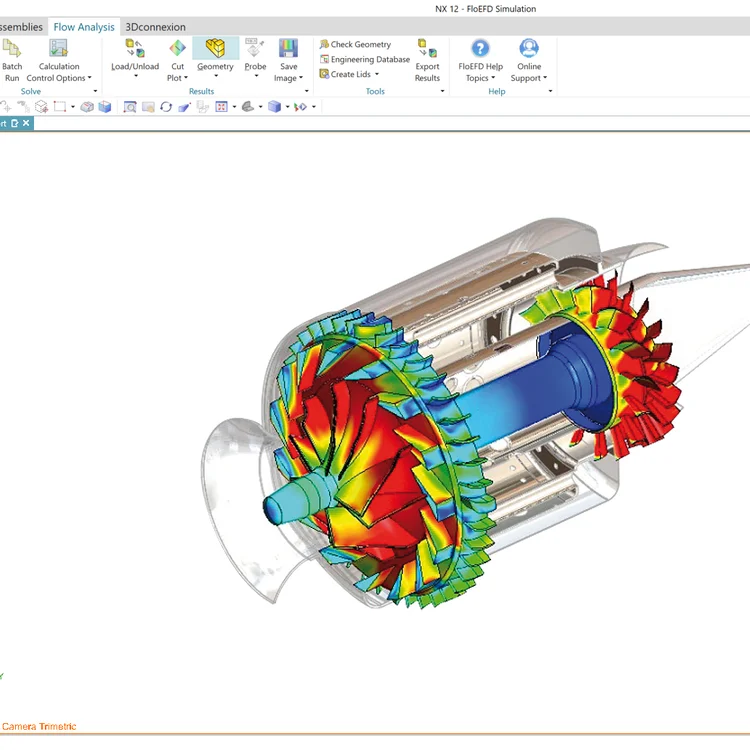Open the Probe dropdown arrow

(256, 76)
